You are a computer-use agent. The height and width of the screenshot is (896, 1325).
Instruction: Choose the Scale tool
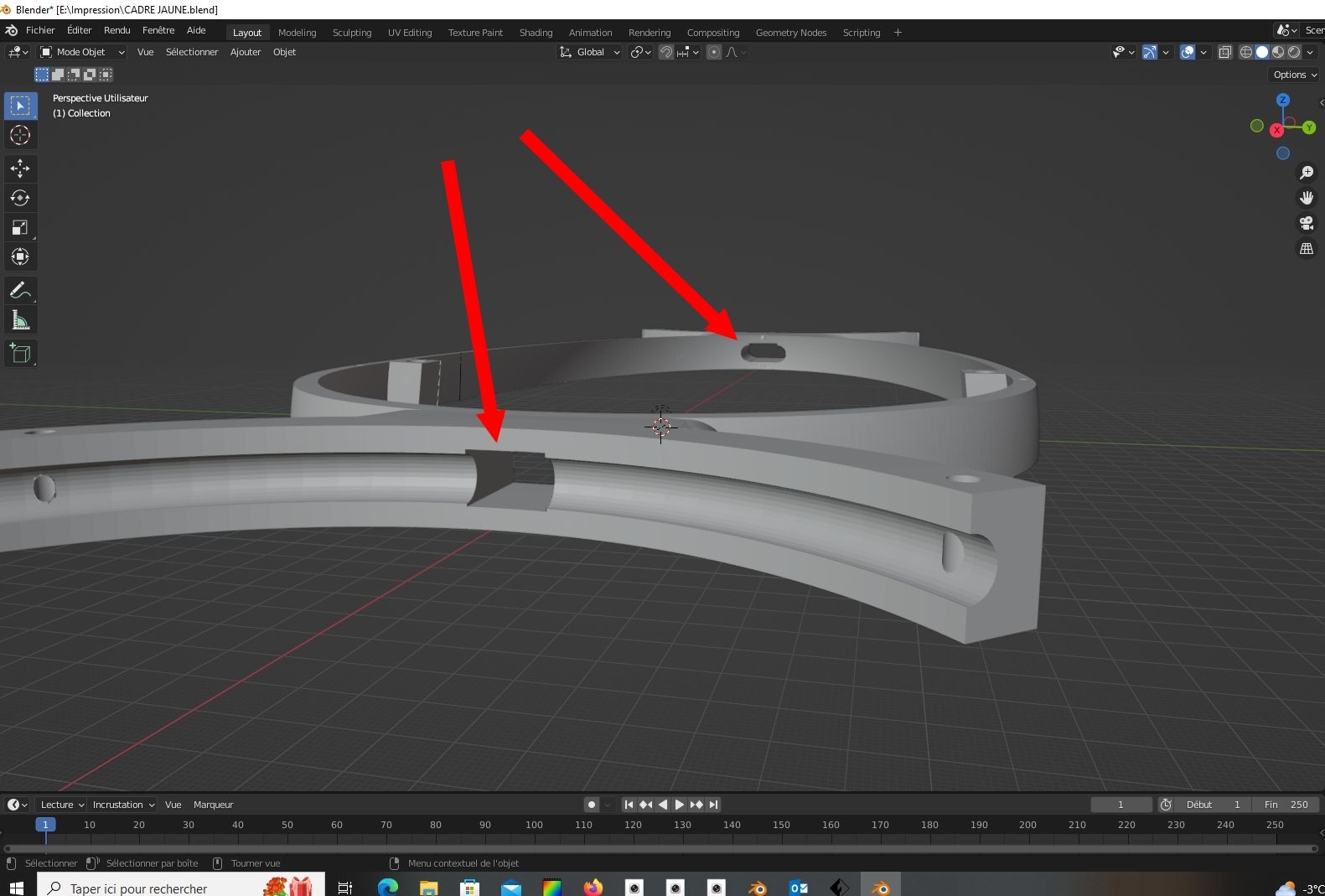point(20,227)
